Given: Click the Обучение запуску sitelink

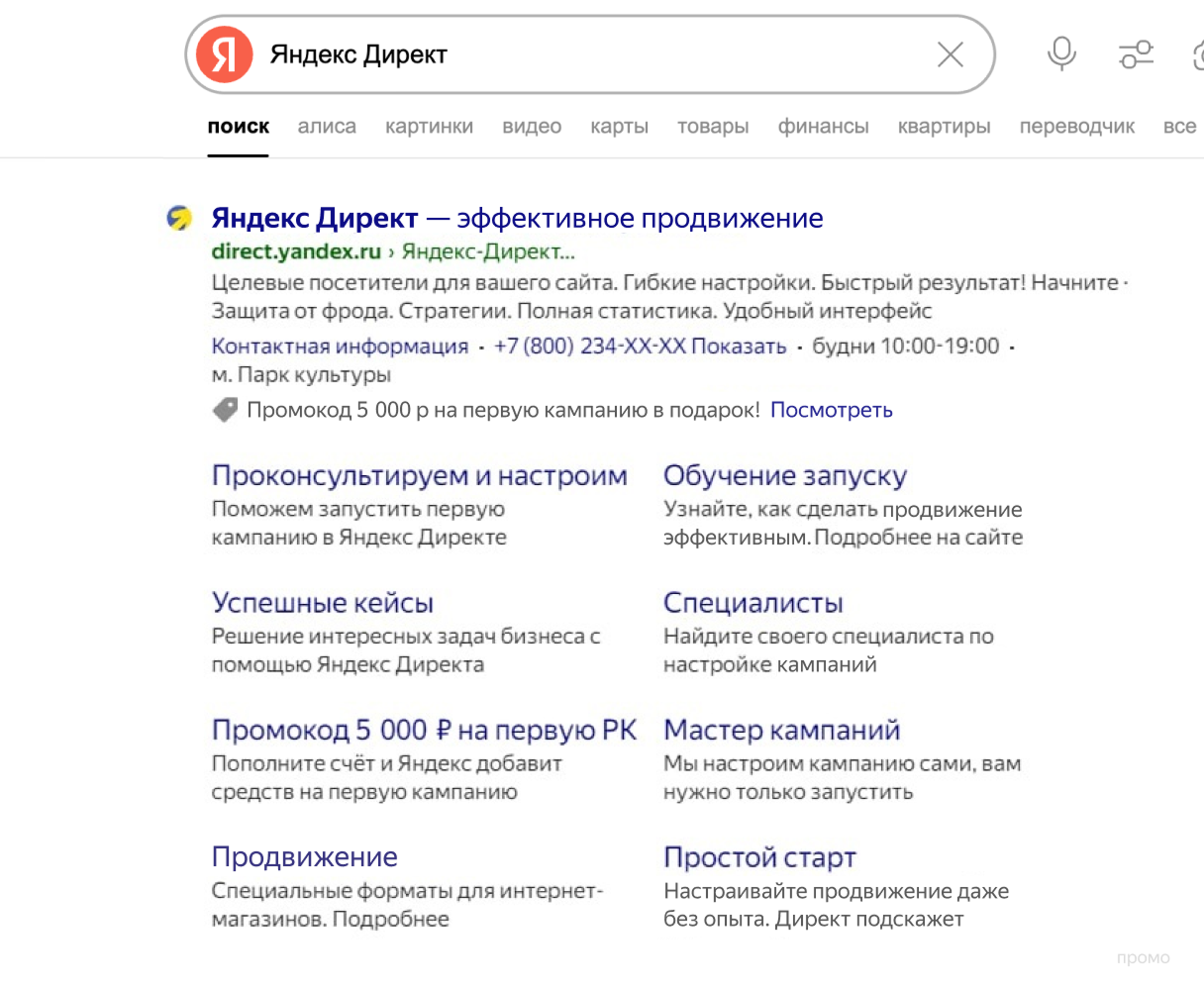Looking at the screenshot, I should coord(784,476).
